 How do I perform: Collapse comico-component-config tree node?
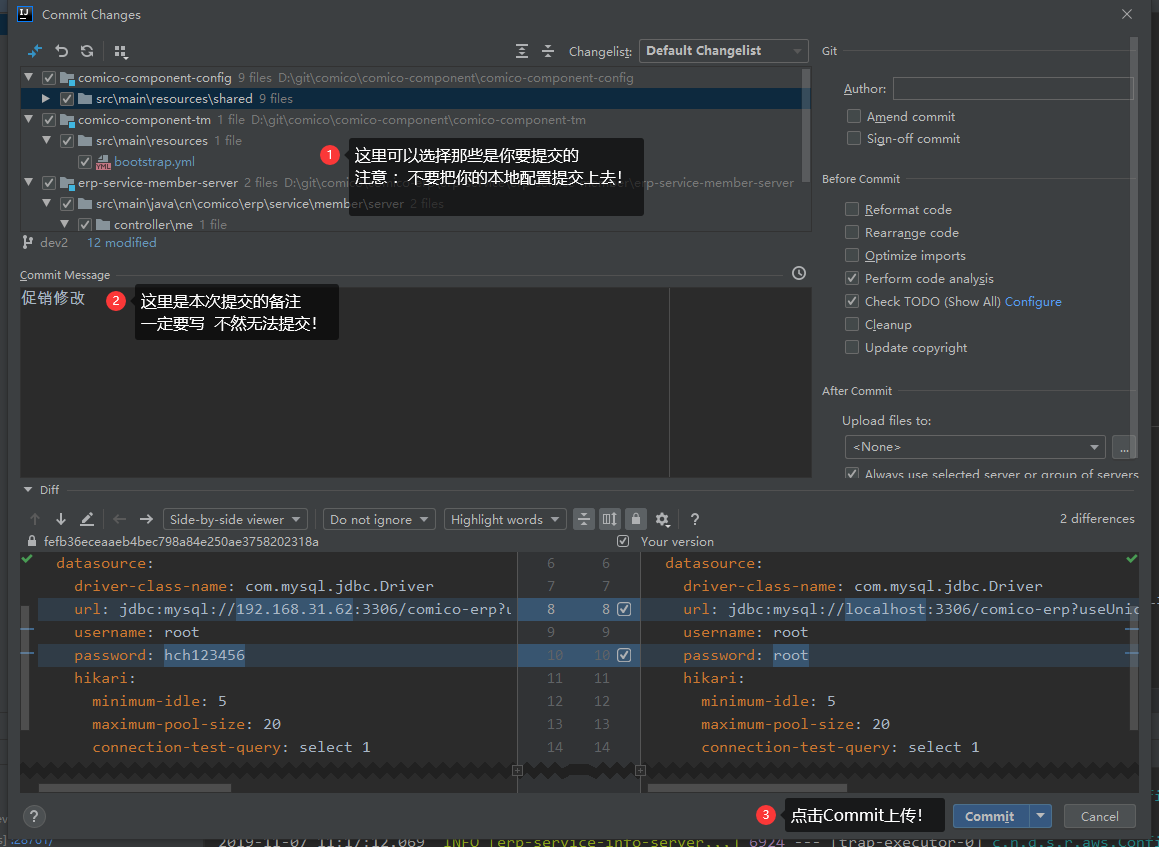coord(28,77)
